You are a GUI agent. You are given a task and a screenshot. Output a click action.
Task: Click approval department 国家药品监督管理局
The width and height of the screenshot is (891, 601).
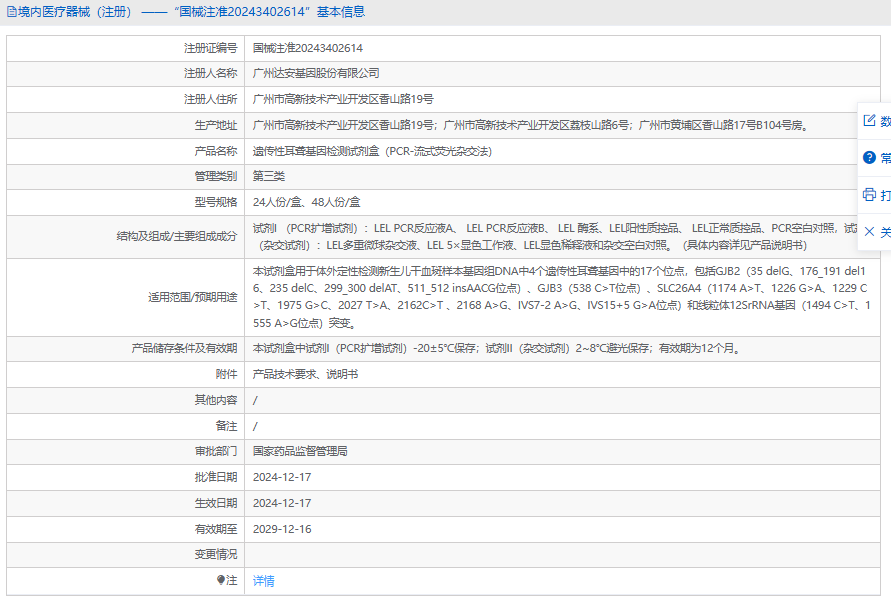[300, 451]
